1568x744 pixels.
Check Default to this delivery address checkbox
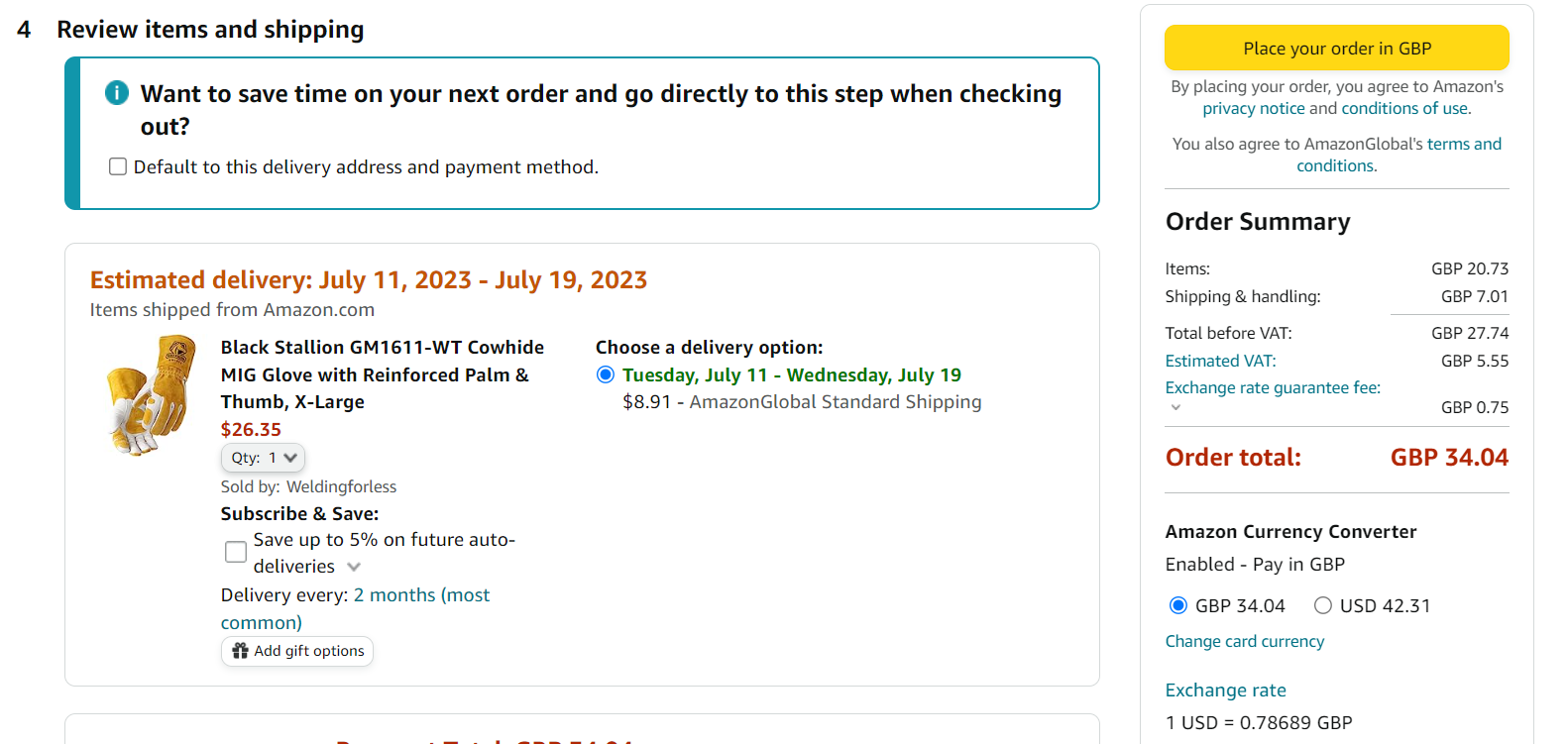tap(118, 166)
